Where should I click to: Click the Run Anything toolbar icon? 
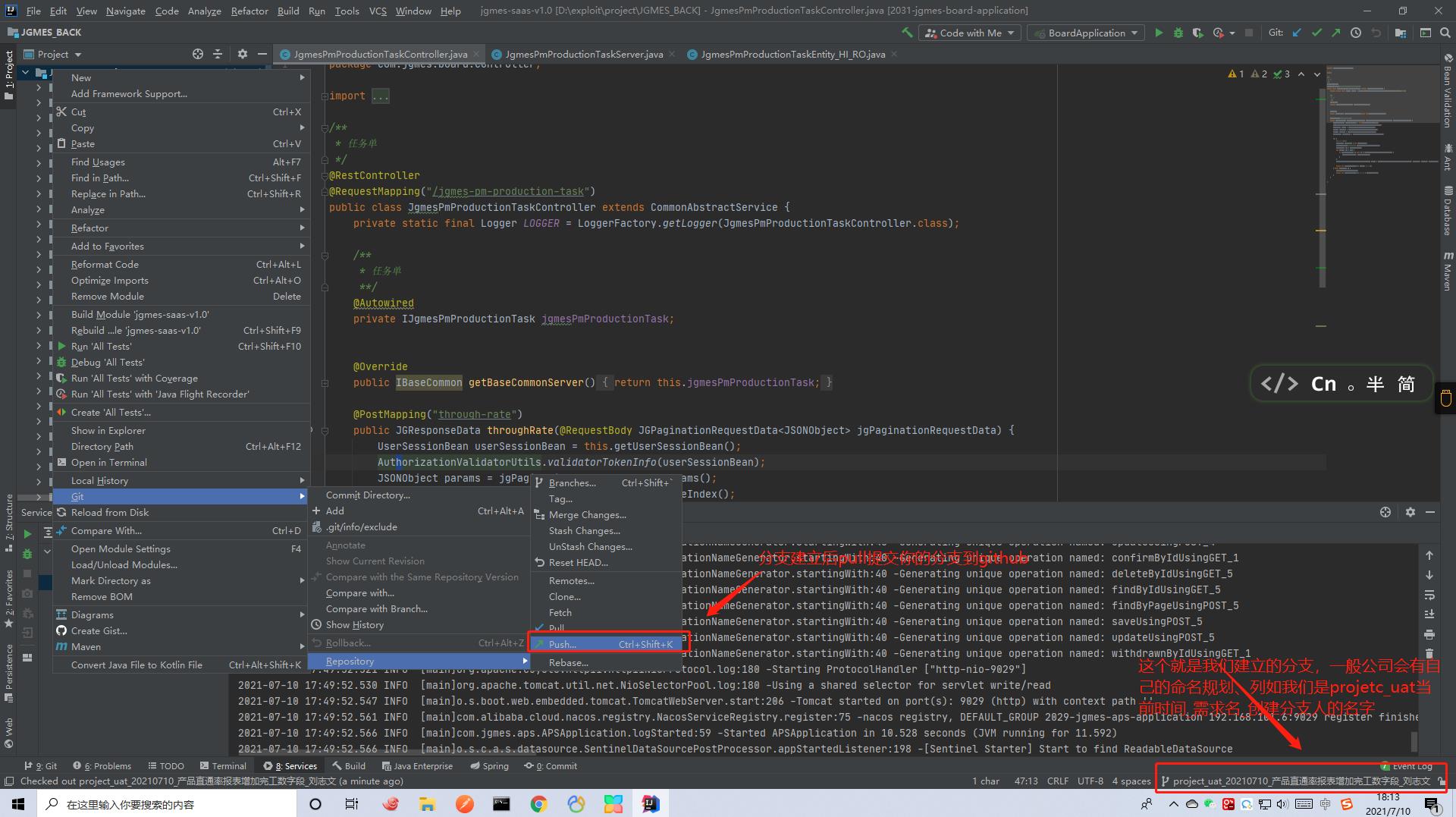coord(1426,33)
